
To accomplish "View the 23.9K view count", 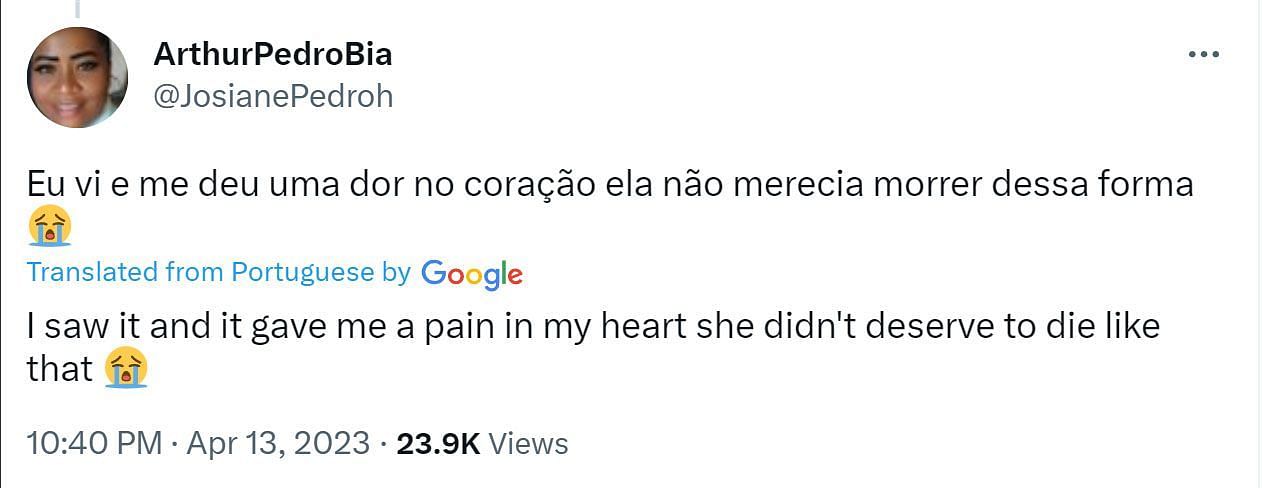I will click(x=438, y=443).
